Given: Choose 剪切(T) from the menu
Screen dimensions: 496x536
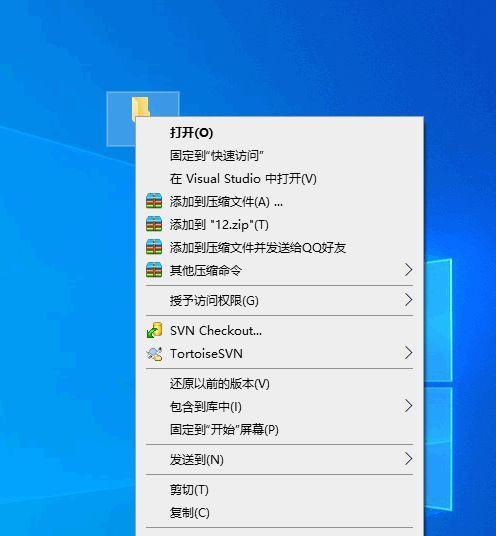Looking at the screenshot, I should (279, 490).
